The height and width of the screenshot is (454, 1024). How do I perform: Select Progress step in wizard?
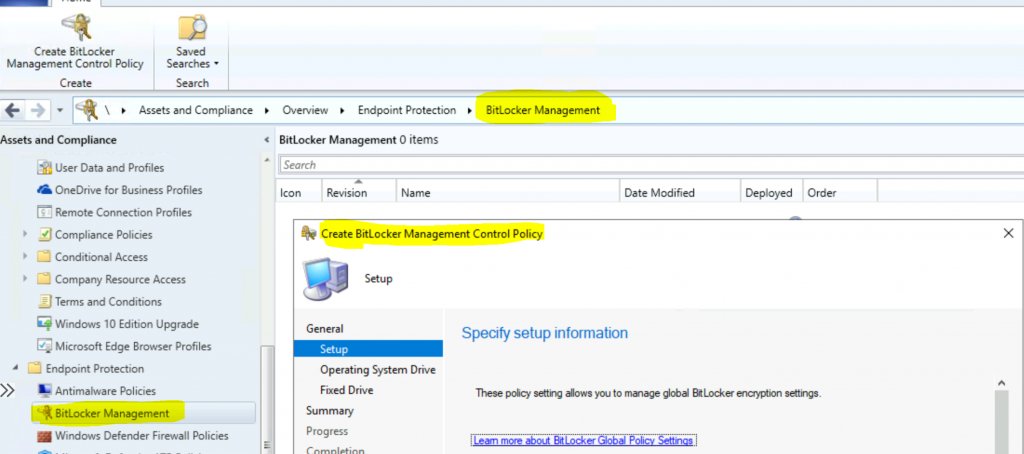[327, 431]
